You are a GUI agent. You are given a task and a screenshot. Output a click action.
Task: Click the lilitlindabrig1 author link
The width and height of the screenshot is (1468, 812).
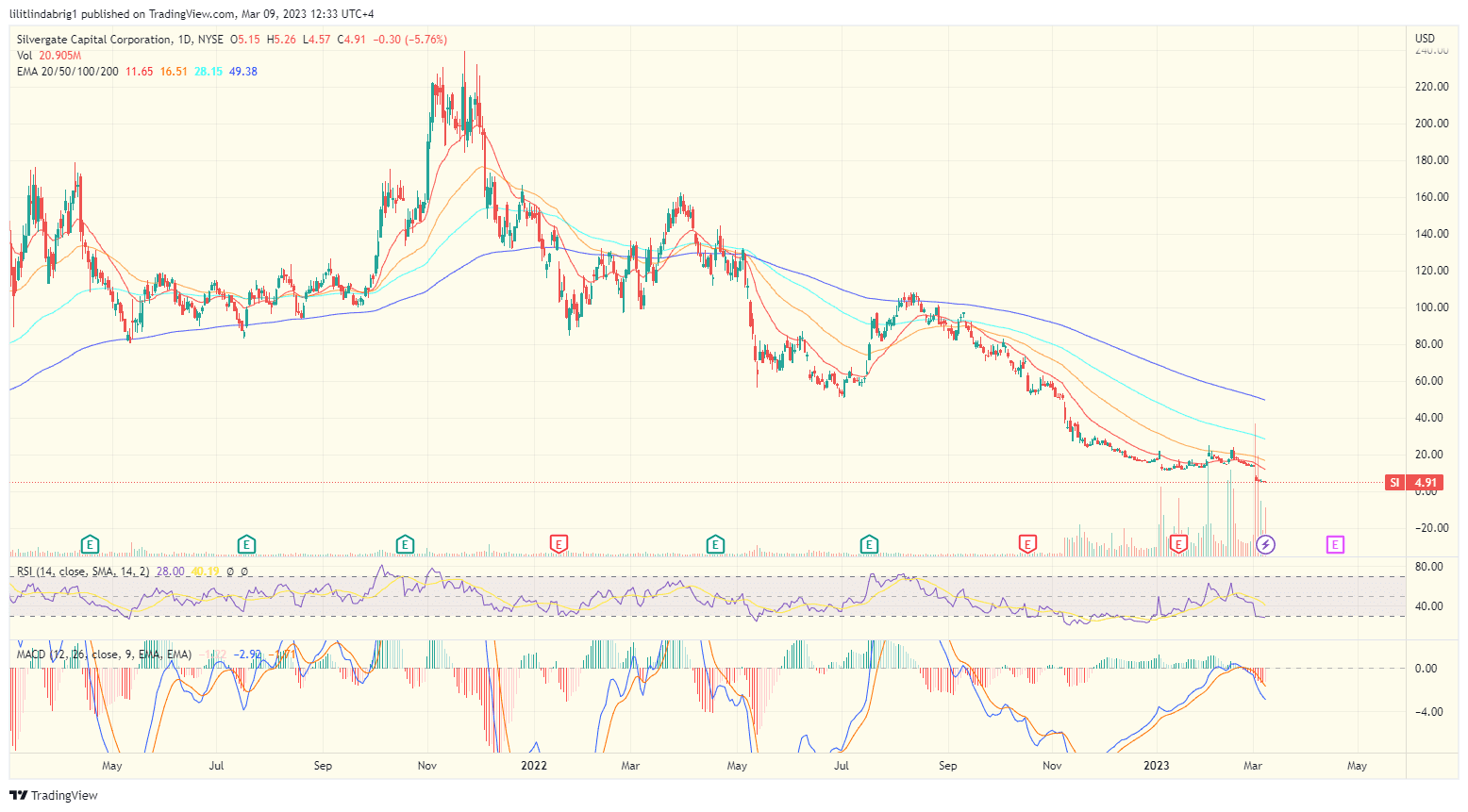44,13
